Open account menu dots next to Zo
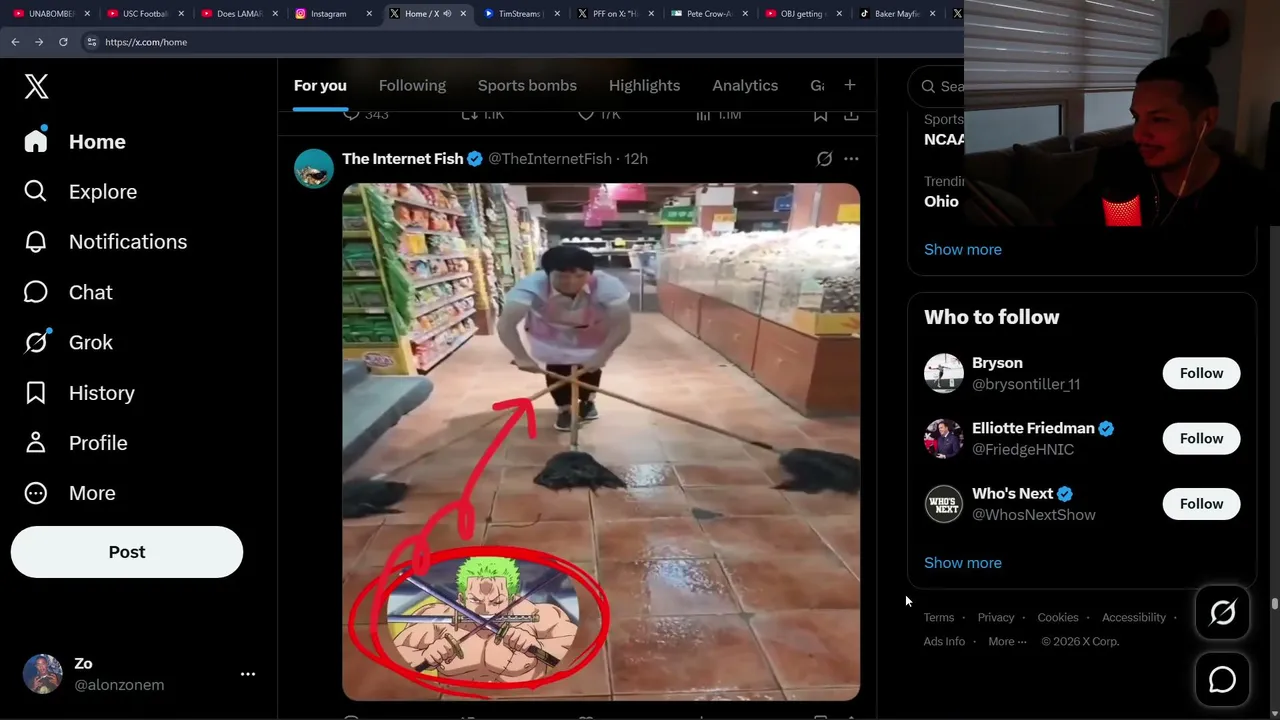 point(248,674)
